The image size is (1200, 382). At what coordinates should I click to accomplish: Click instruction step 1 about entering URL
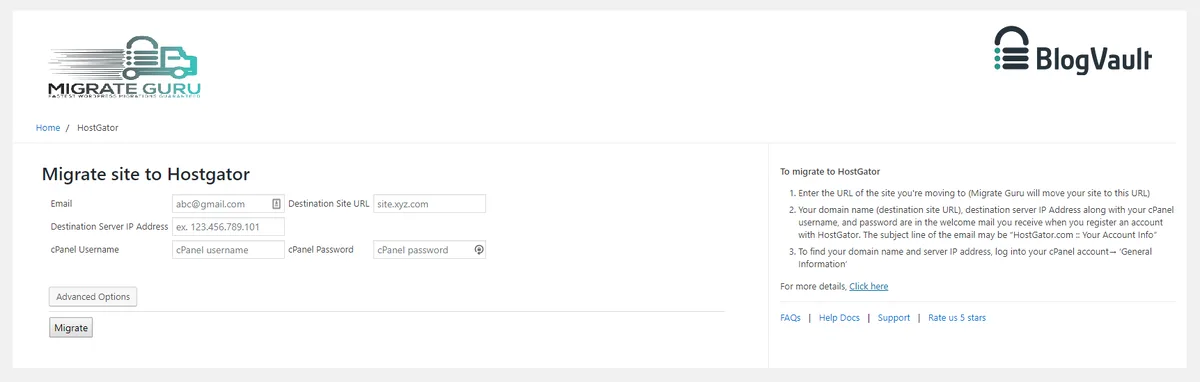(973, 192)
